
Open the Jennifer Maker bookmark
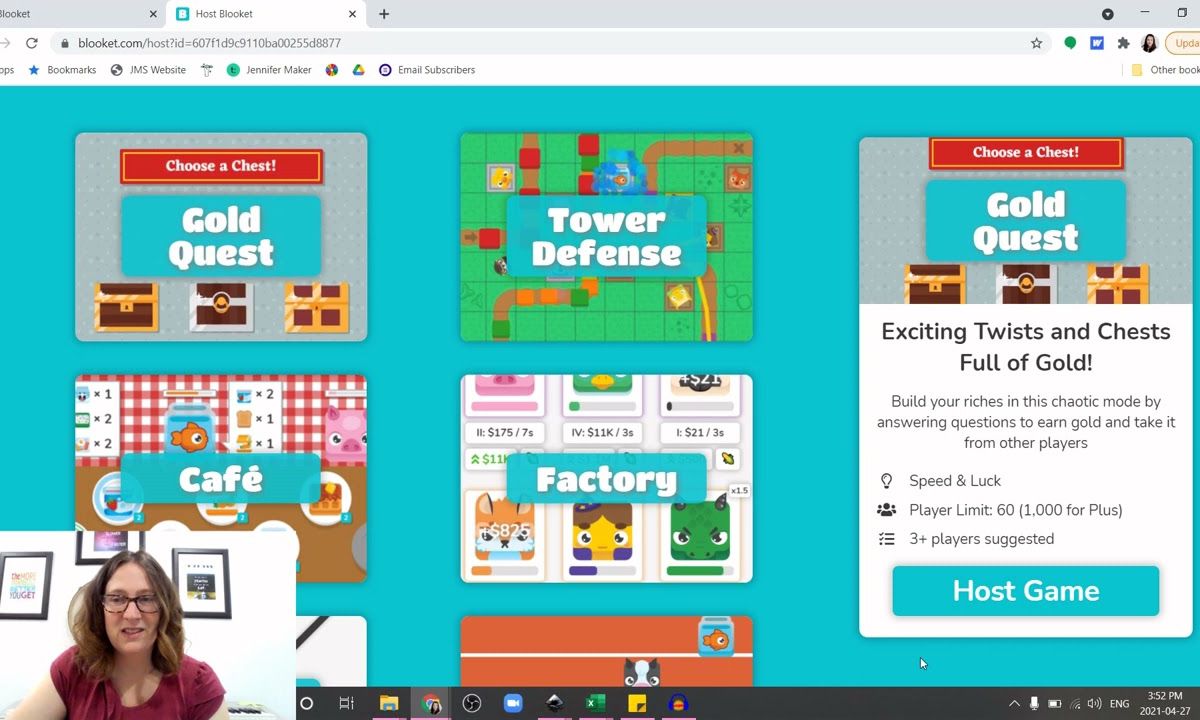click(270, 70)
